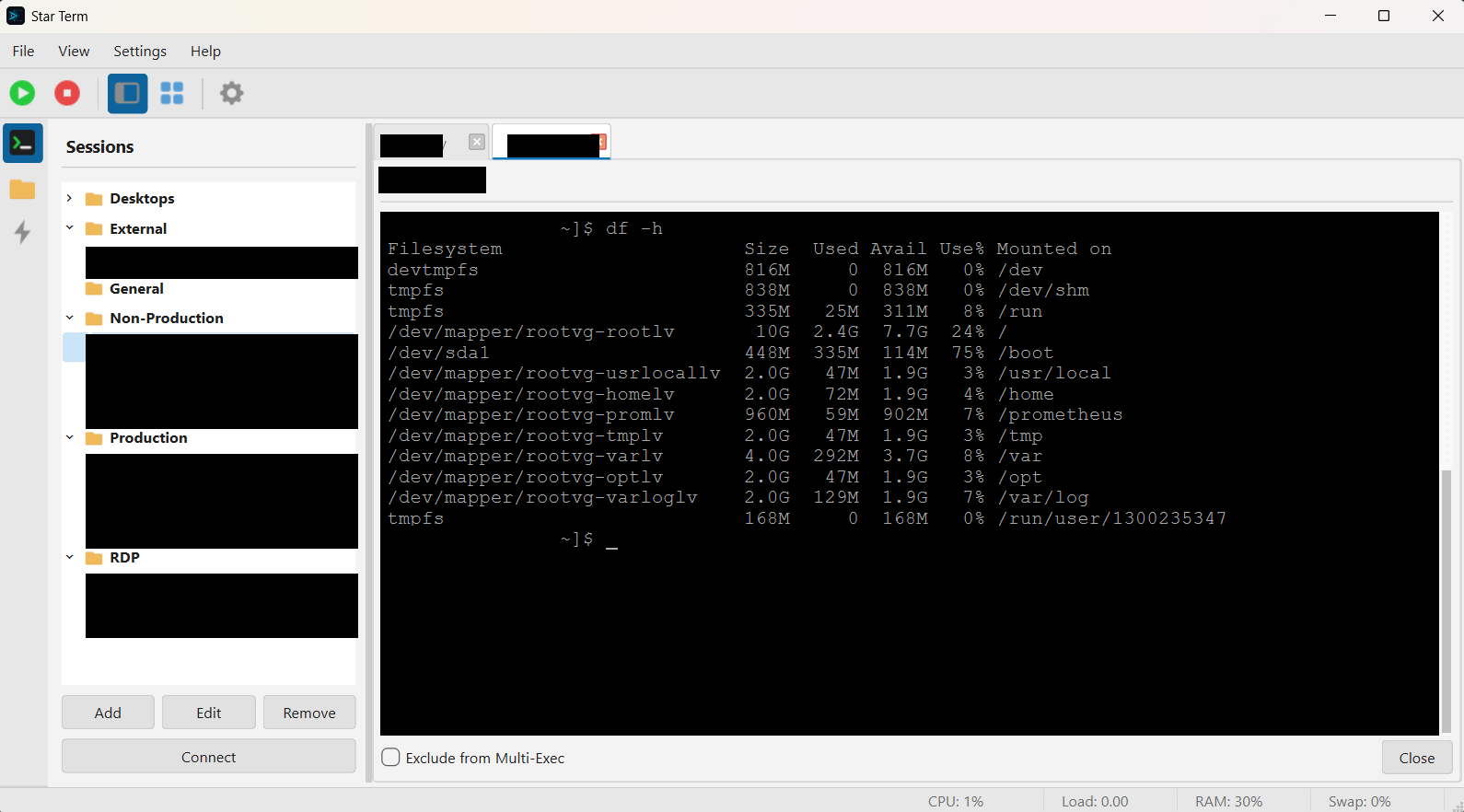This screenshot has height=812, width=1464.
Task: Click the Remove session button
Action: click(x=309, y=713)
